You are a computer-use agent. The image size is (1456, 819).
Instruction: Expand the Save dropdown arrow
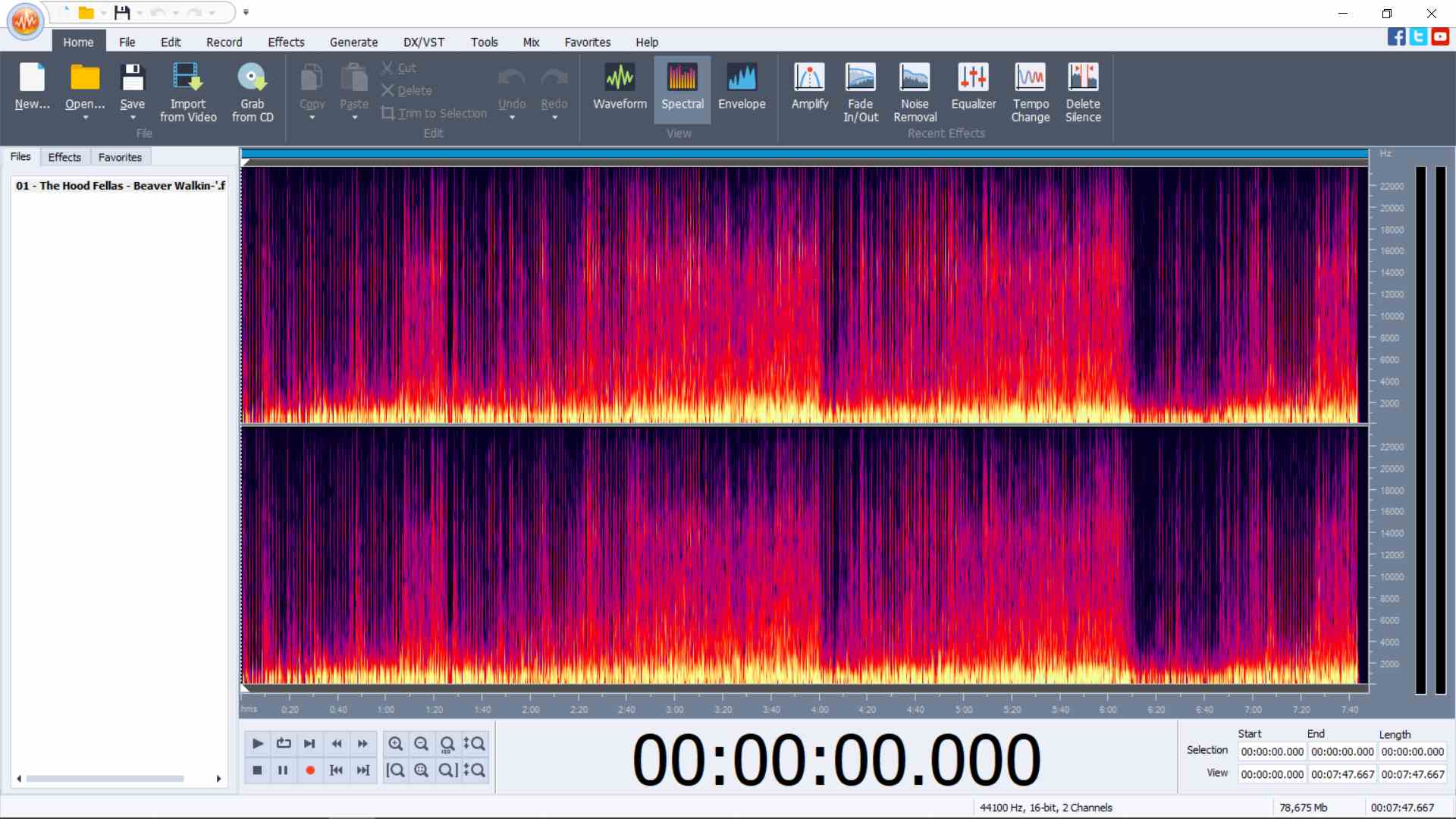[x=133, y=118]
